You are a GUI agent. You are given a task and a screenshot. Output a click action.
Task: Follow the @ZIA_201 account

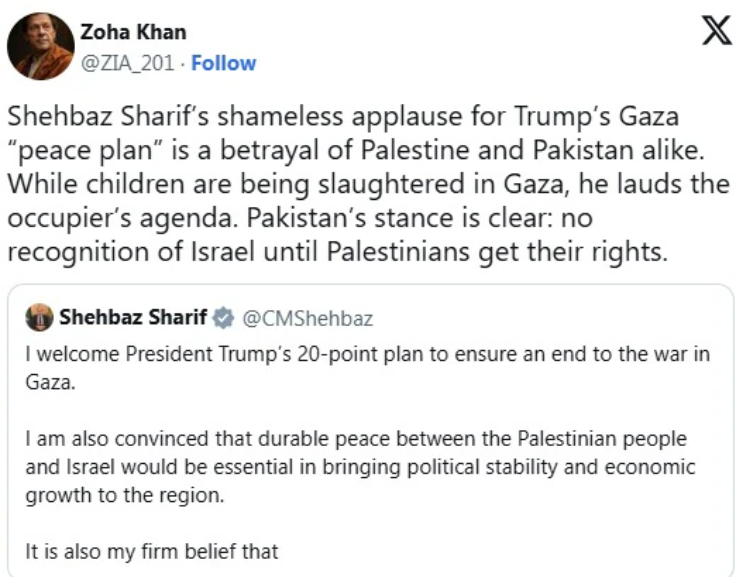coord(223,63)
